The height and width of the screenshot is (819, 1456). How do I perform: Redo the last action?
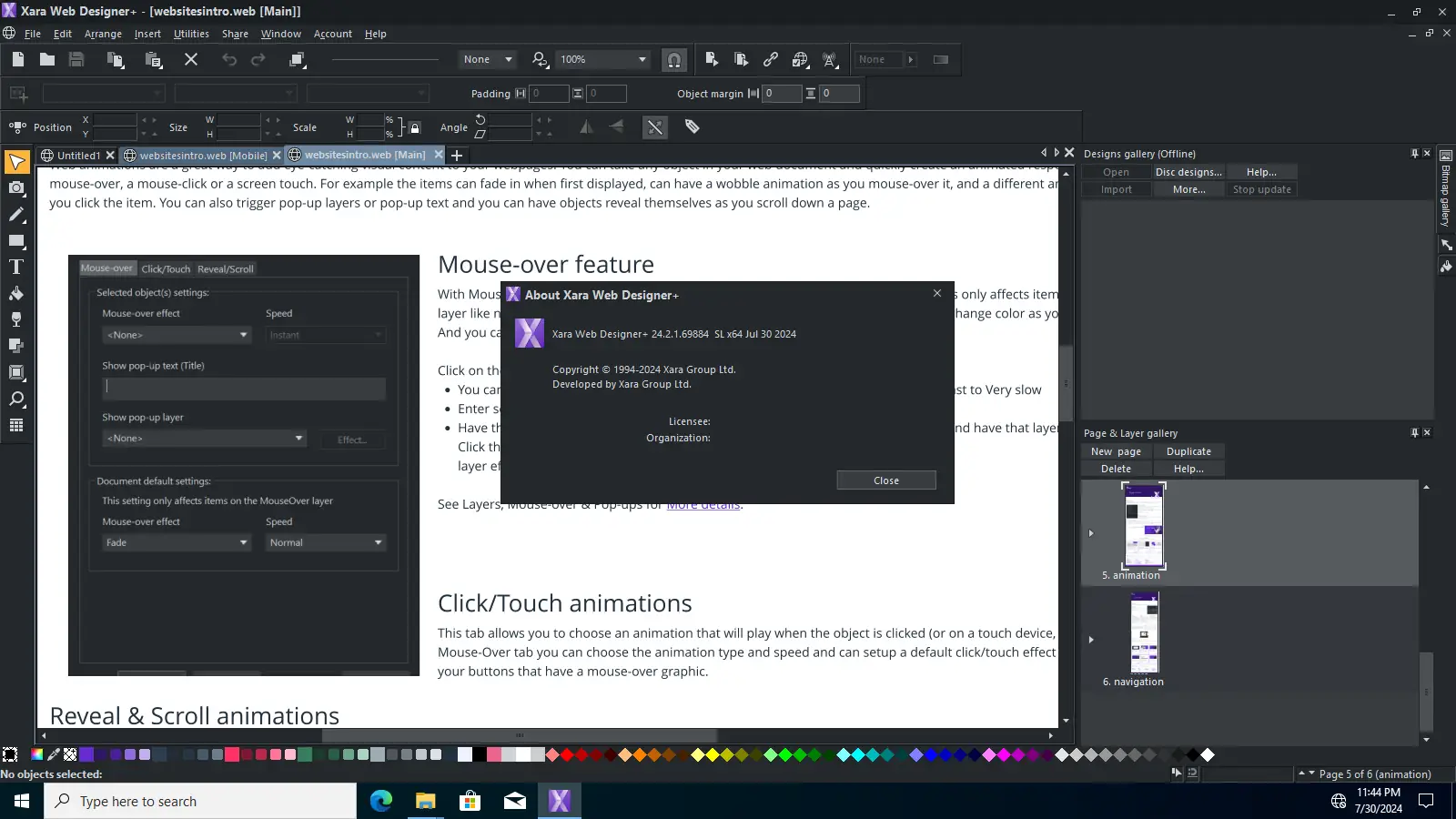258,60
